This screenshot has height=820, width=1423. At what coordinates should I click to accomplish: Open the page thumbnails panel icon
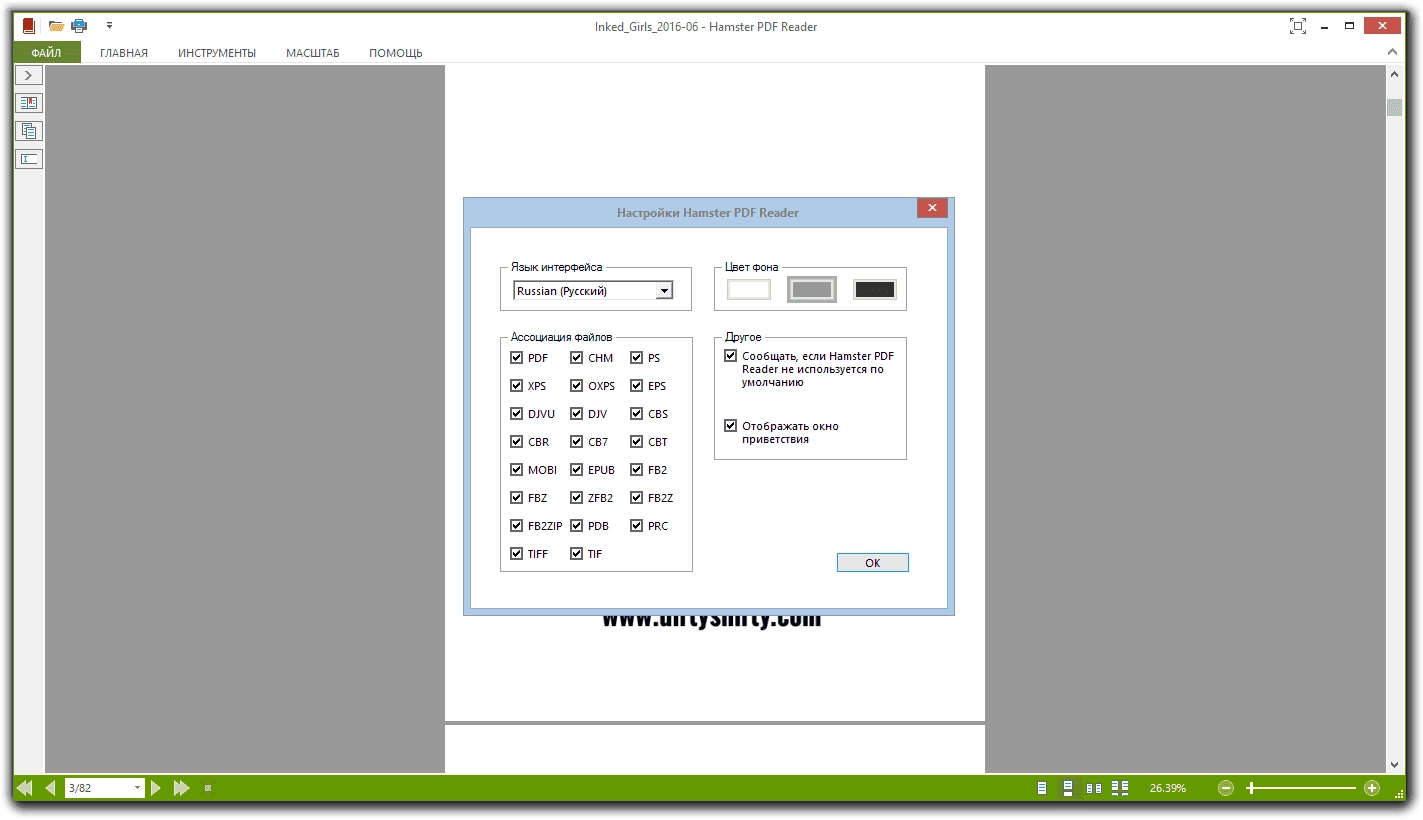coord(29,131)
